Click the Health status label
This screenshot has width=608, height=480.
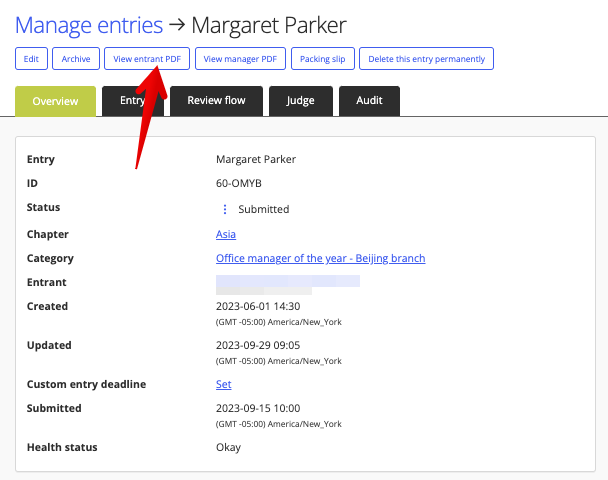(62, 447)
